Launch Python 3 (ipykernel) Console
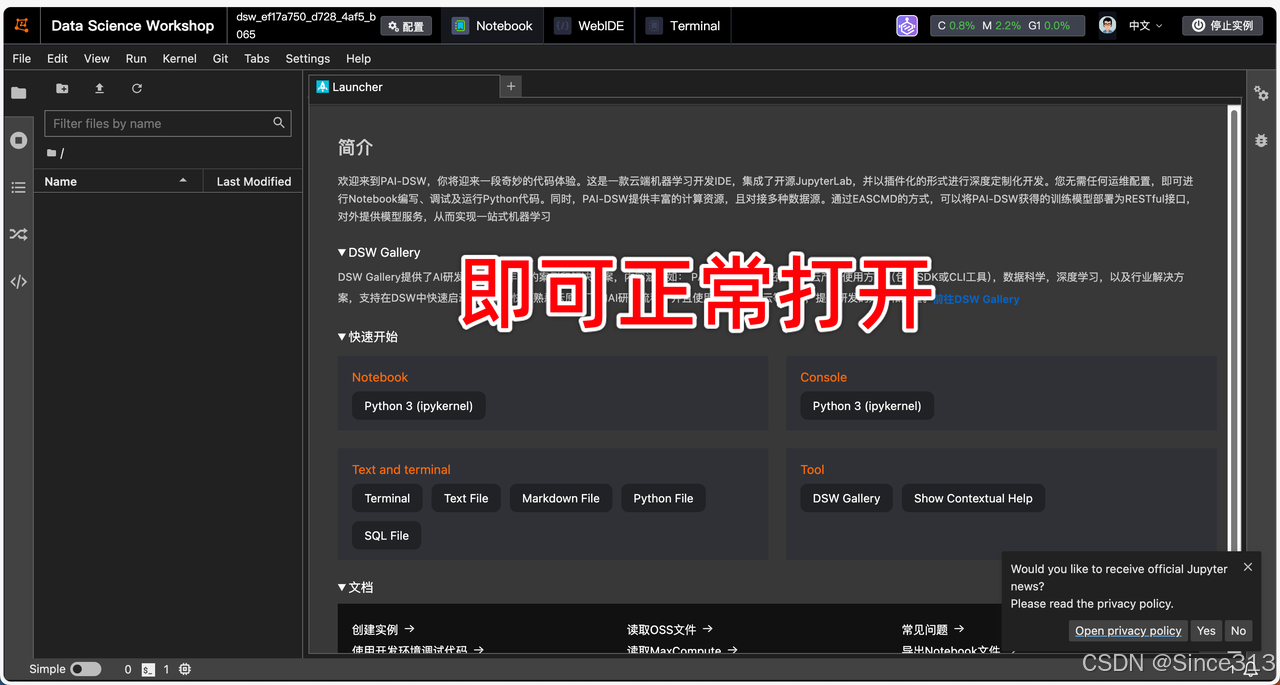This screenshot has width=1280, height=685. (867, 406)
